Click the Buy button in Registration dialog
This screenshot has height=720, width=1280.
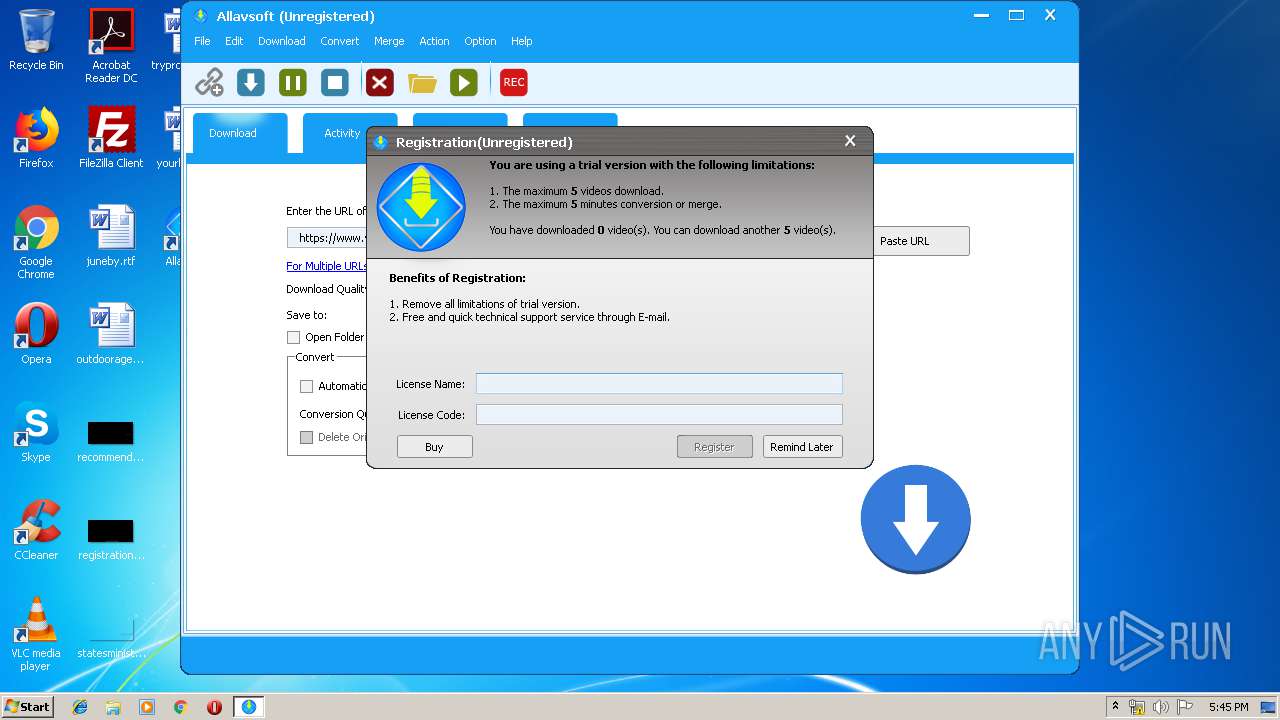click(435, 447)
